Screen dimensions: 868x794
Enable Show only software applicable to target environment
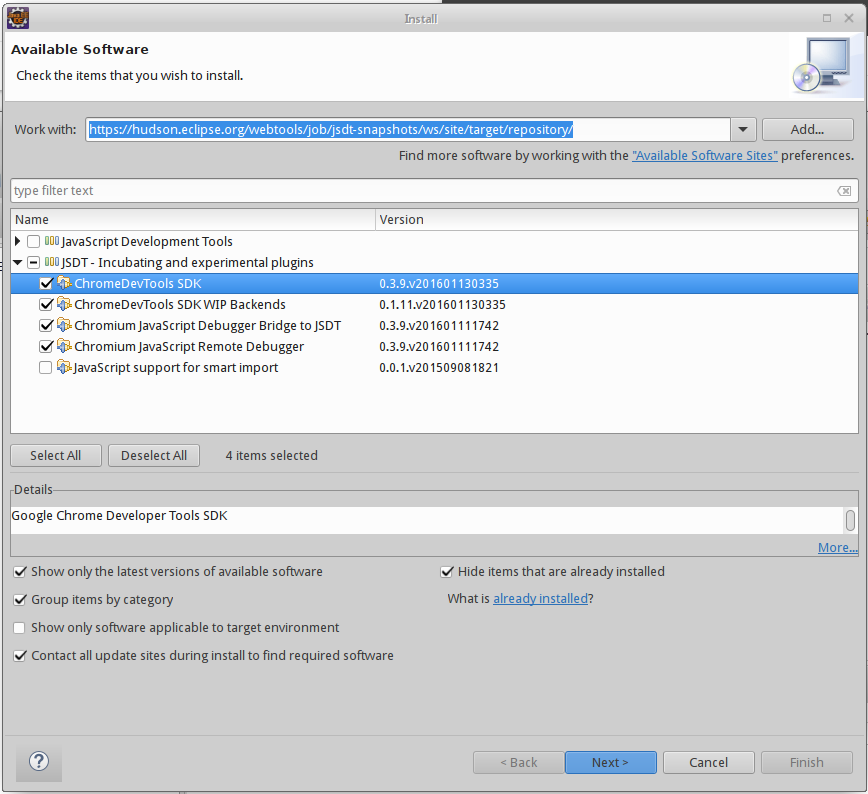pyautogui.click(x=19, y=628)
